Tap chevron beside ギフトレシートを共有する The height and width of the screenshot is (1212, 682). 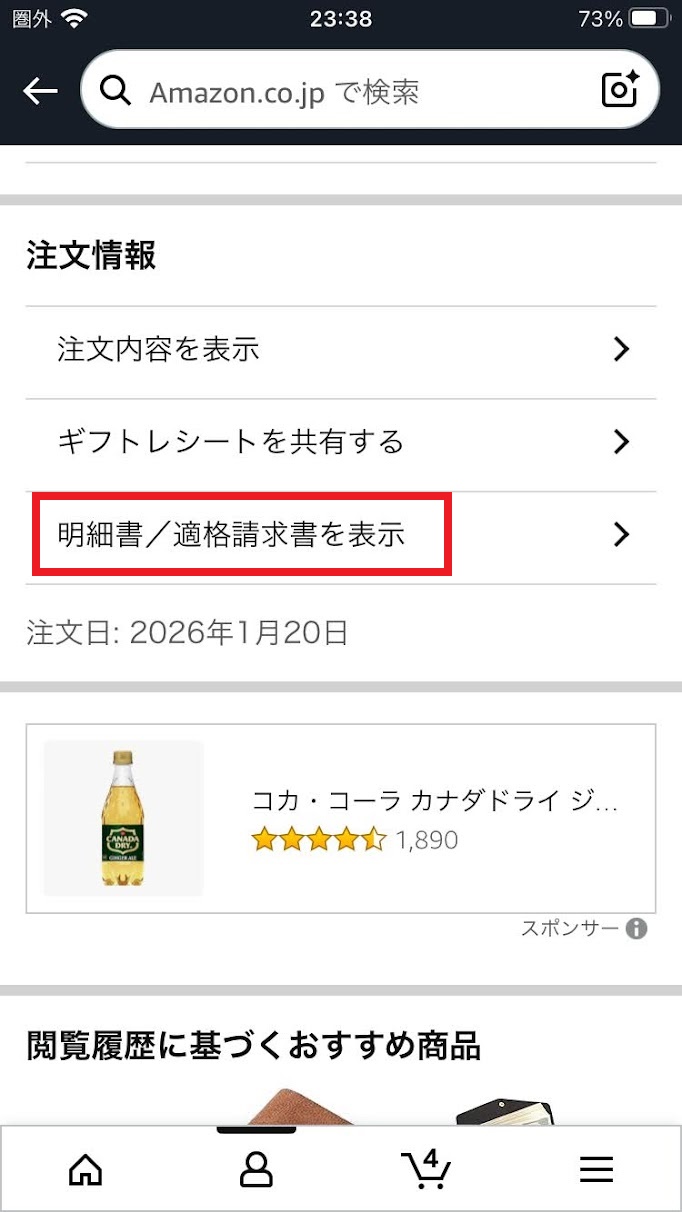(x=621, y=441)
